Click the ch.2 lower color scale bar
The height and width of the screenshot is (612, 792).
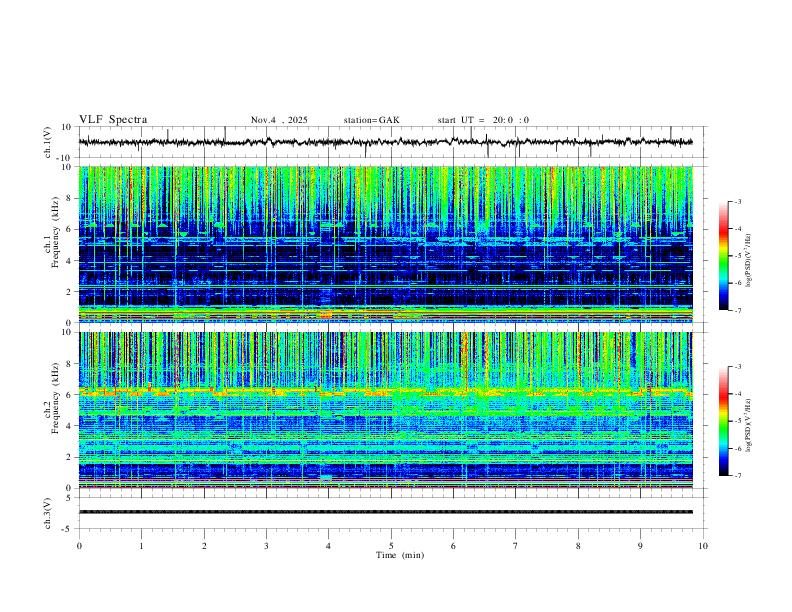[724, 421]
